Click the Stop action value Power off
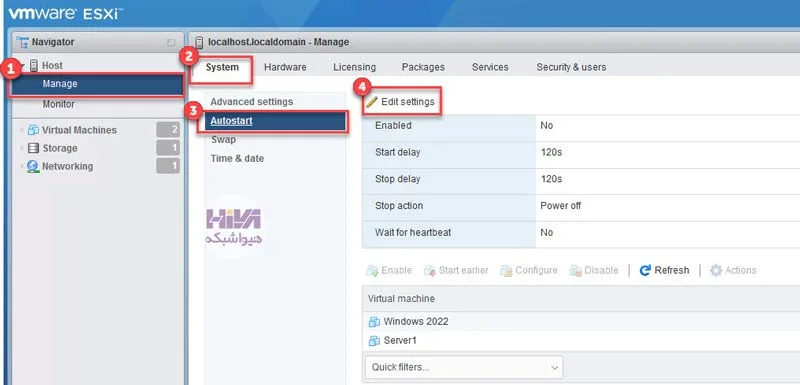Viewport: 800px width, 385px height. click(561, 206)
